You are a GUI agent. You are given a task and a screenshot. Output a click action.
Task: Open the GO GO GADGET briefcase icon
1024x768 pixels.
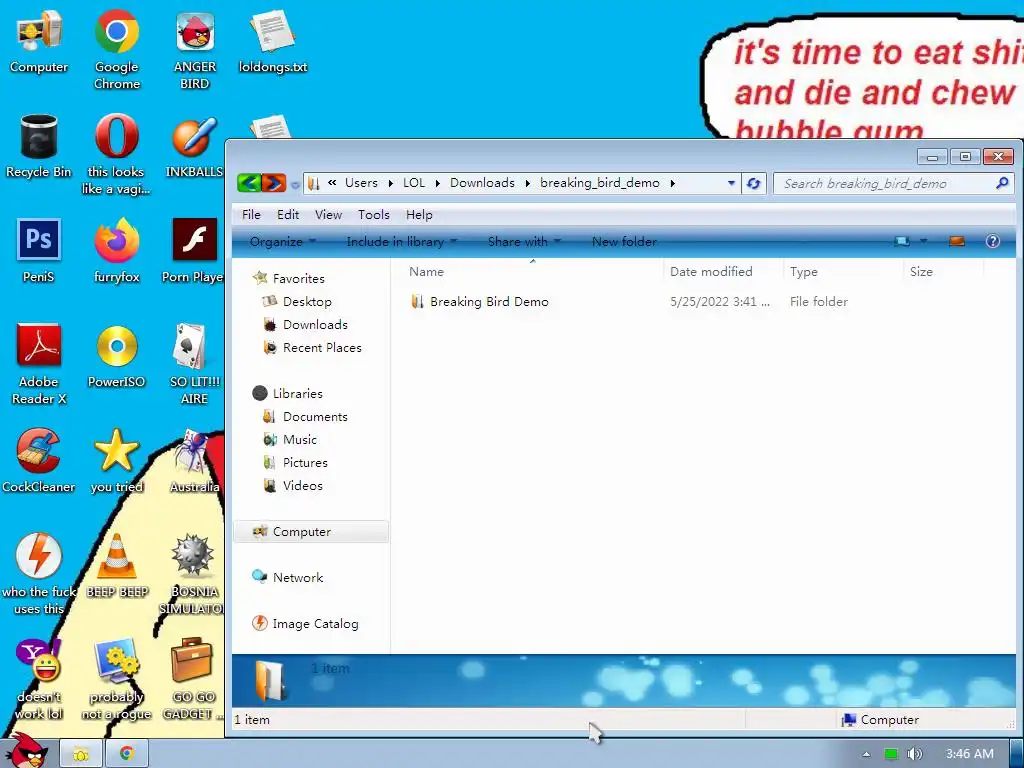tap(192, 679)
